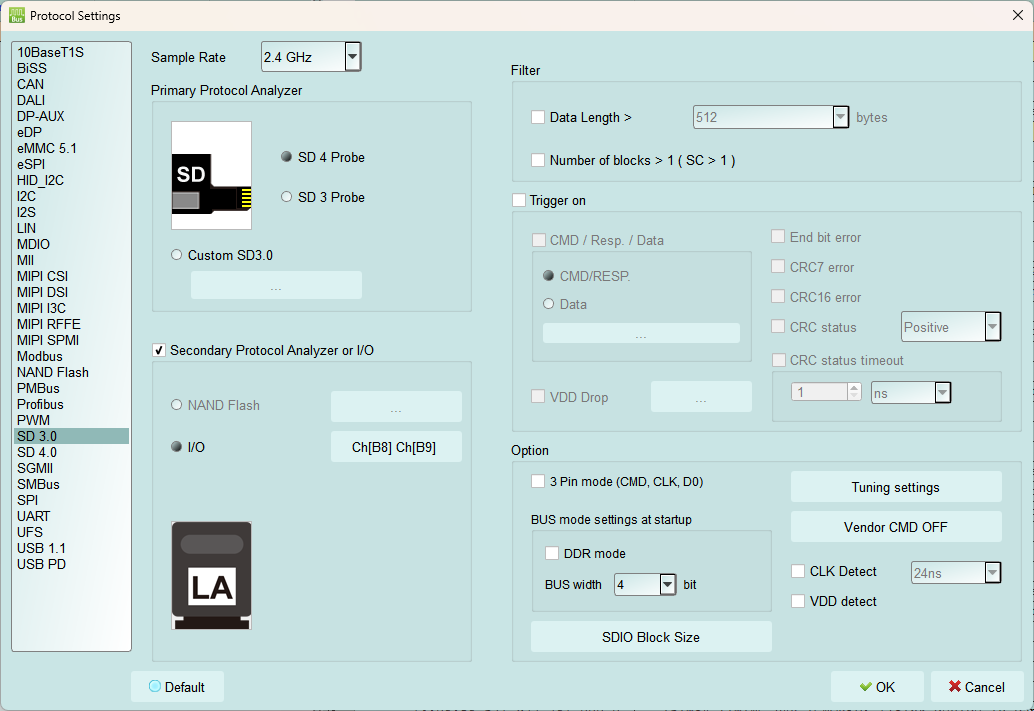The height and width of the screenshot is (711, 1034).
Task: Select SD 4 Probe radio button
Action: [286, 157]
